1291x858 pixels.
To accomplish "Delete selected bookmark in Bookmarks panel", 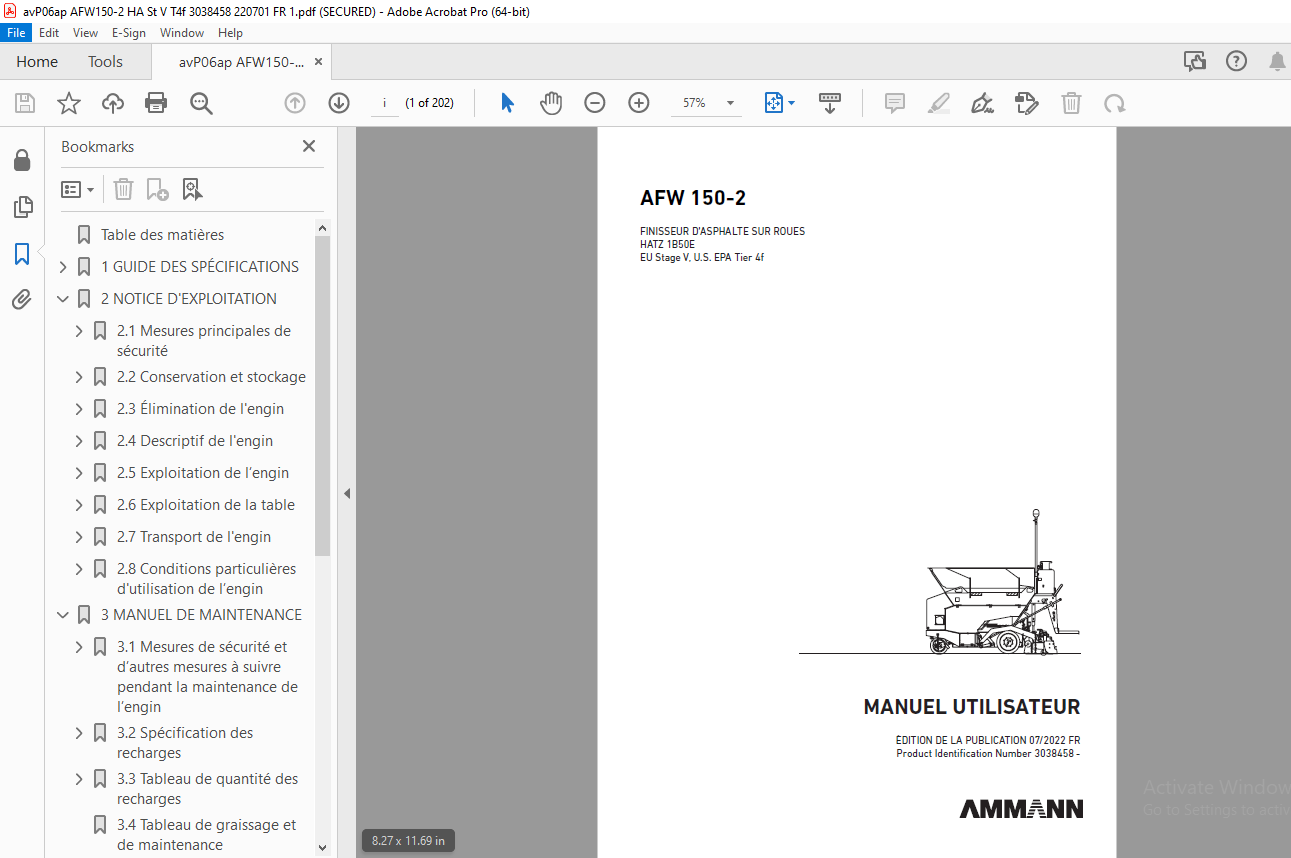I will pos(123,189).
